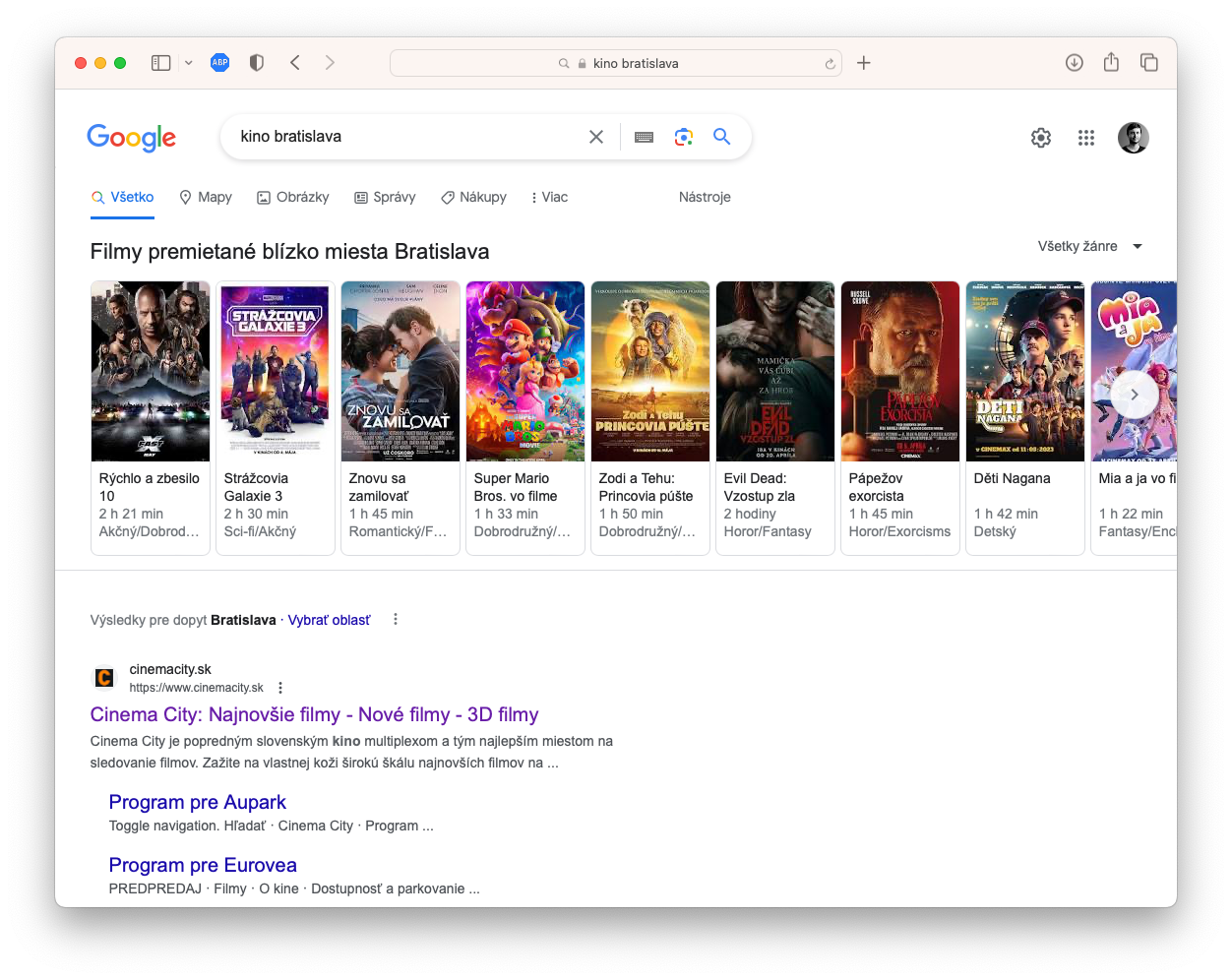Open a new tab with plus icon

tap(864, 63)
